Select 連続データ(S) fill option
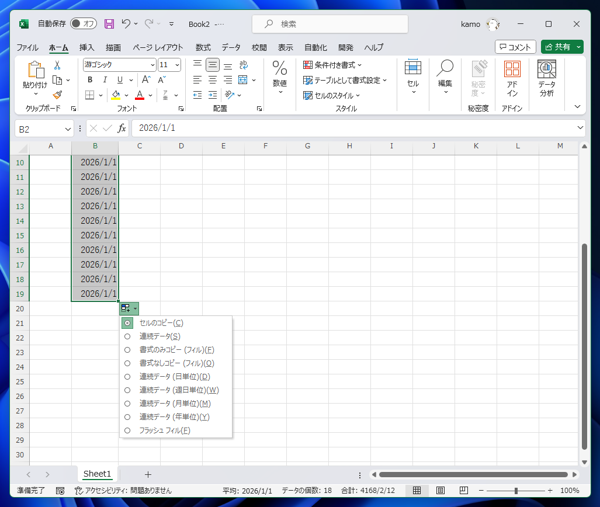This screenshot has height=507, width=600. click(160, 336)
